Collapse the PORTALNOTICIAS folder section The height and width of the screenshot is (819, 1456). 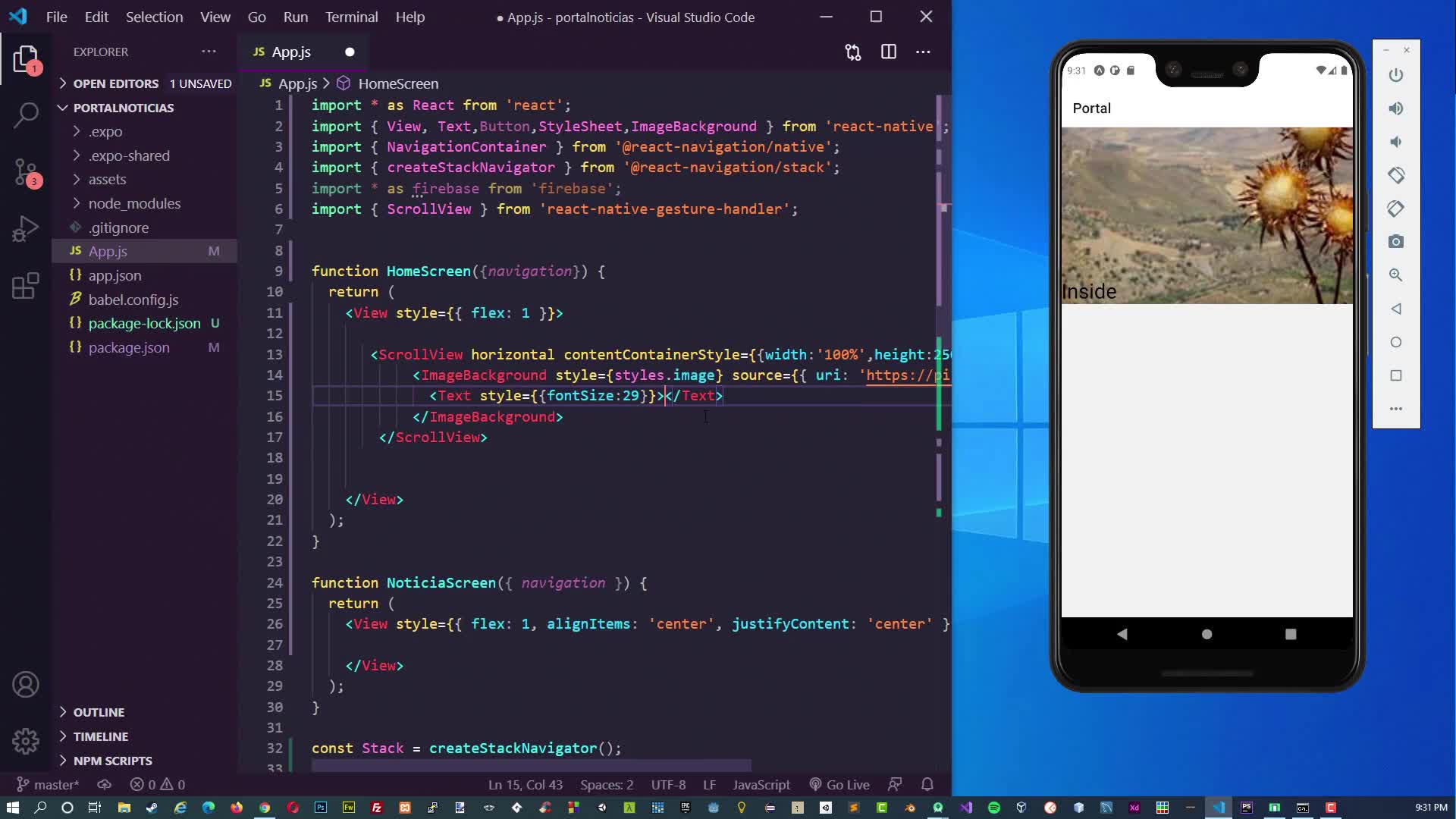click(123, 108)
